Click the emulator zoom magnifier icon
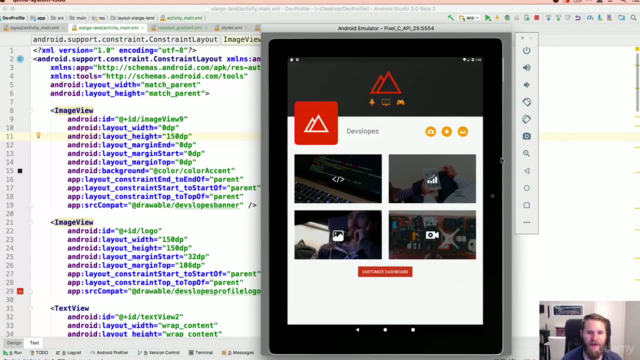The image size is (640, 360). [x=527, y=153]
